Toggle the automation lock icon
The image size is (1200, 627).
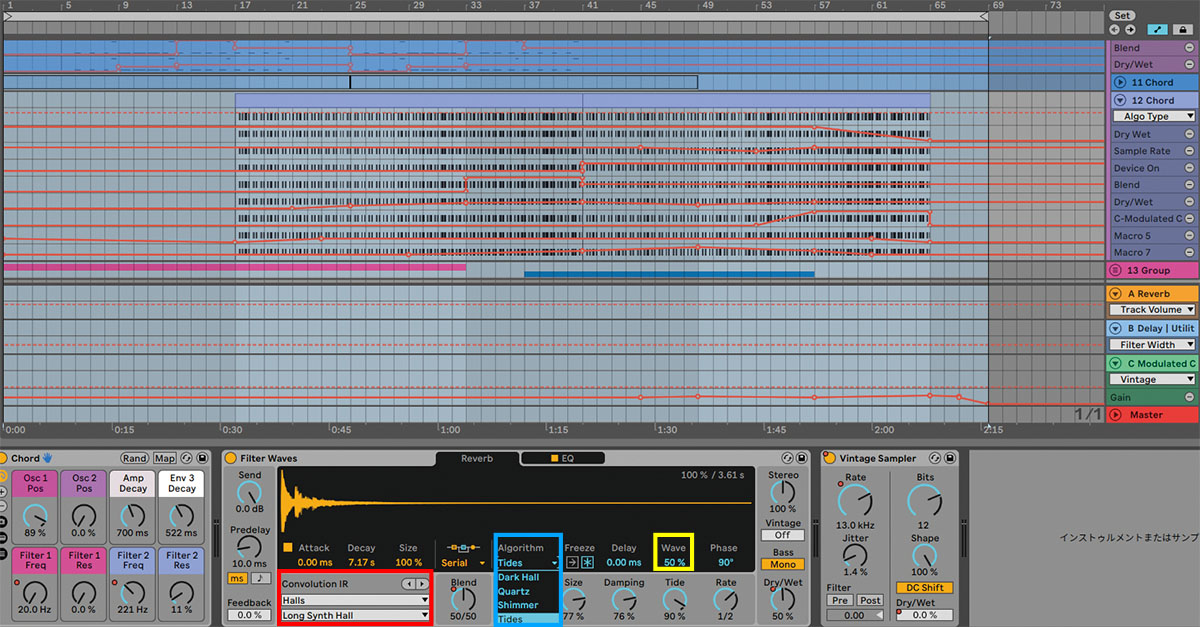(1184, 30)
